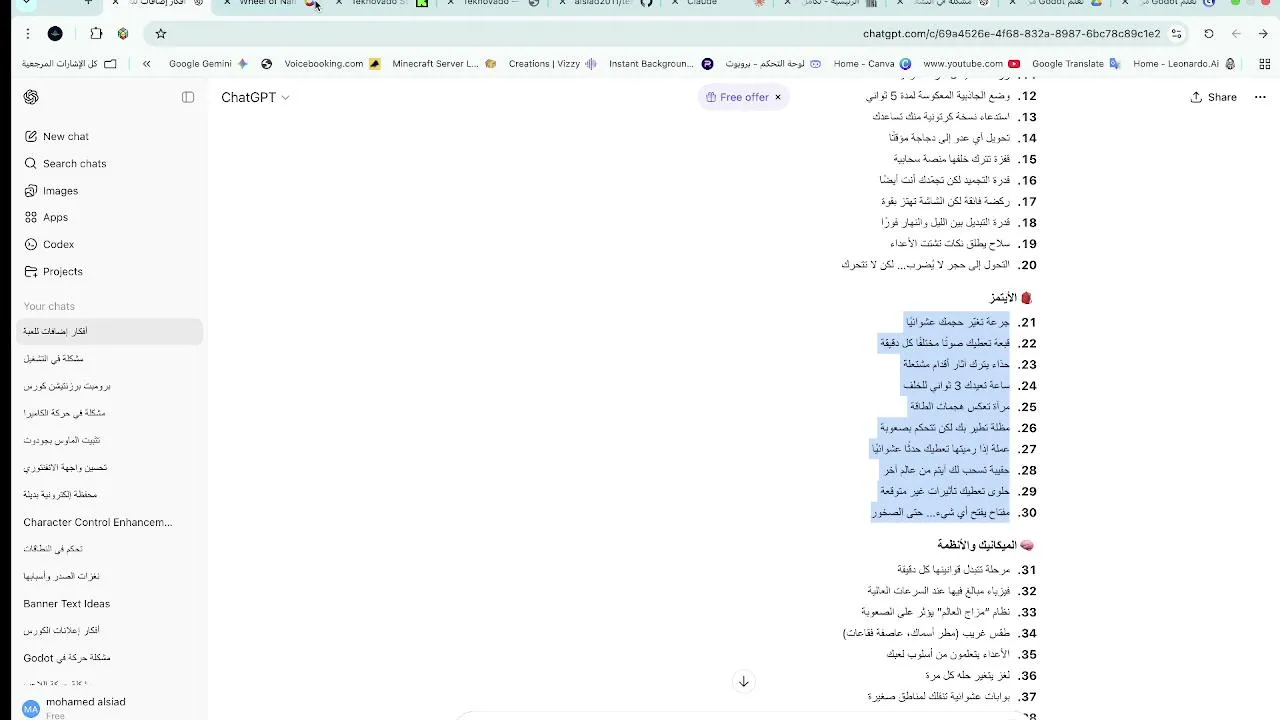This screenshot has height=720, width=1280.
Task: Click list item 'مرحلة تتبدل قوانينها كل دقيقة'
Action: pyautogui.click(x=953, y=569)
